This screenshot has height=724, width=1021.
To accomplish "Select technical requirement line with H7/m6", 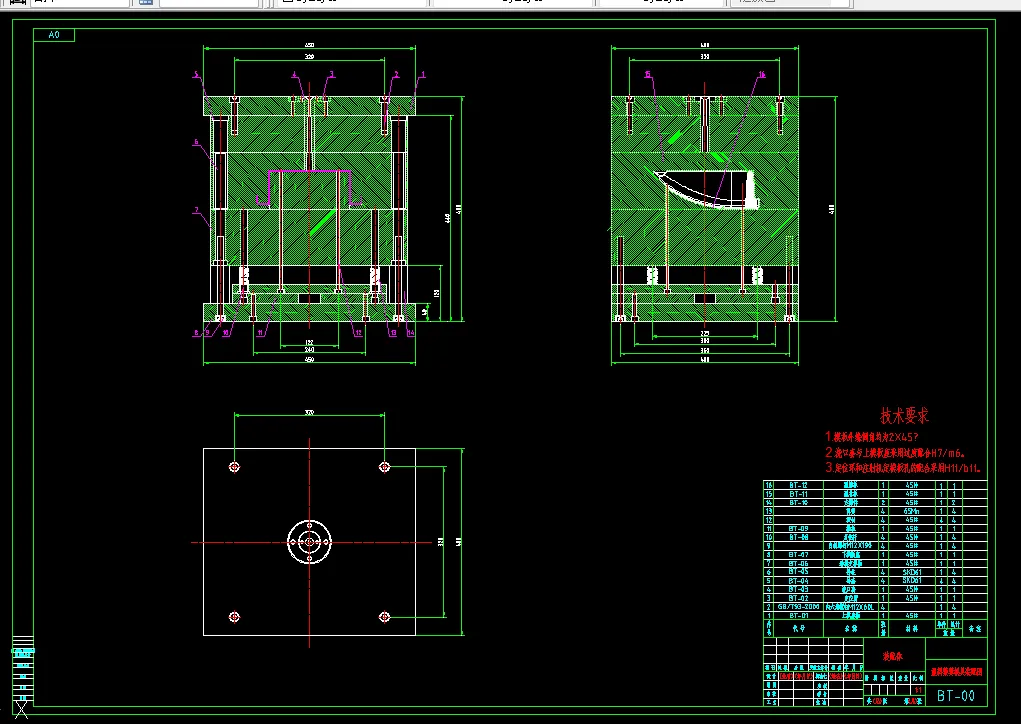I will 895,452.
